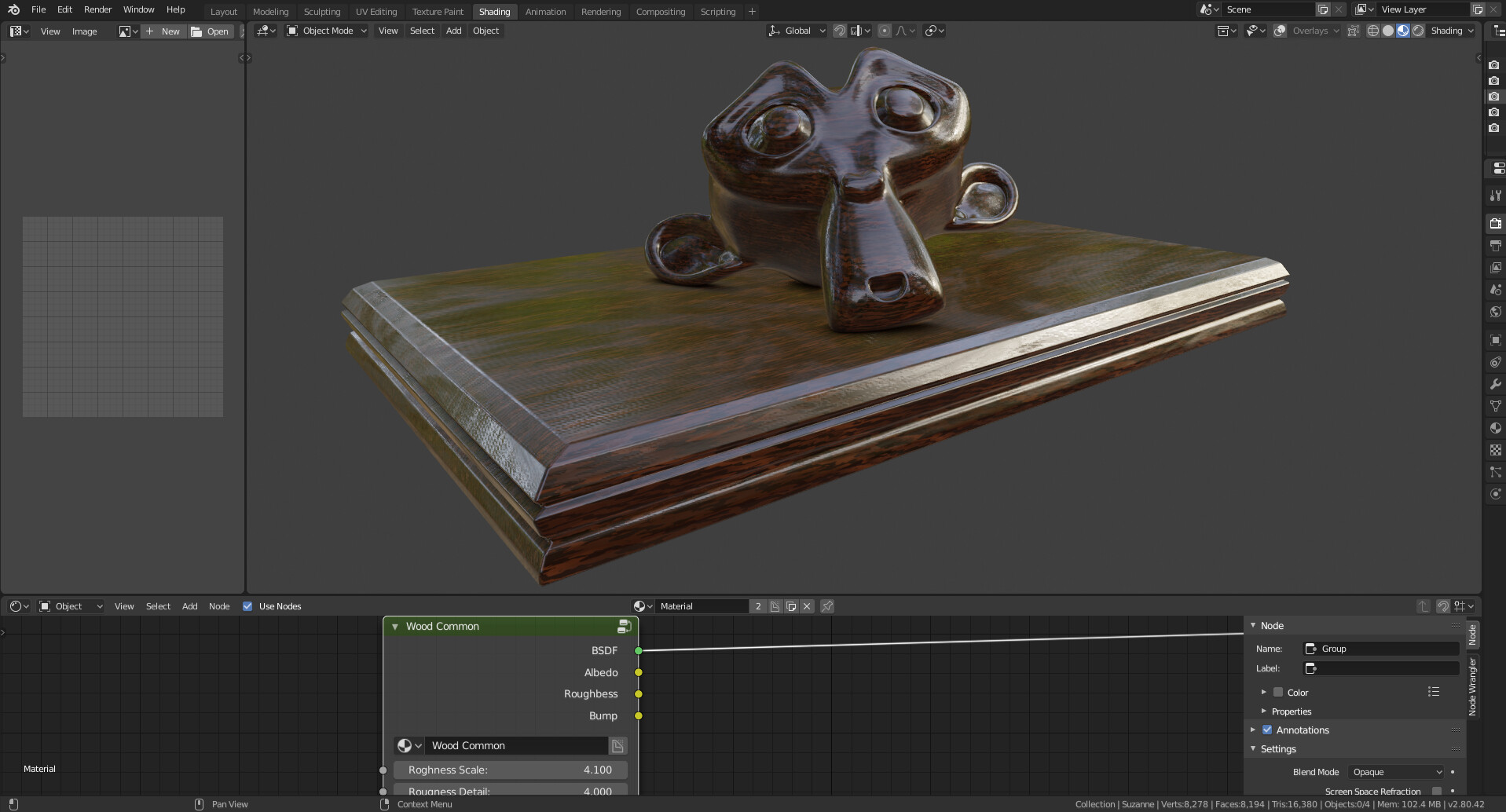Image resolution: width=1506 pixels, height=812 pixels.
Task: Select Solid viewport shading mode
Action: pyautogui.click(x=1388, y=31)
